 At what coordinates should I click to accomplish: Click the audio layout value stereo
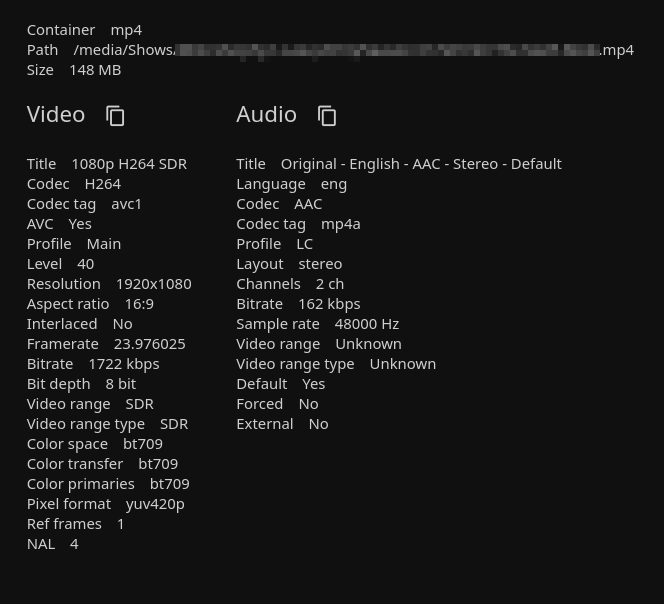click(x=320, y=264)
